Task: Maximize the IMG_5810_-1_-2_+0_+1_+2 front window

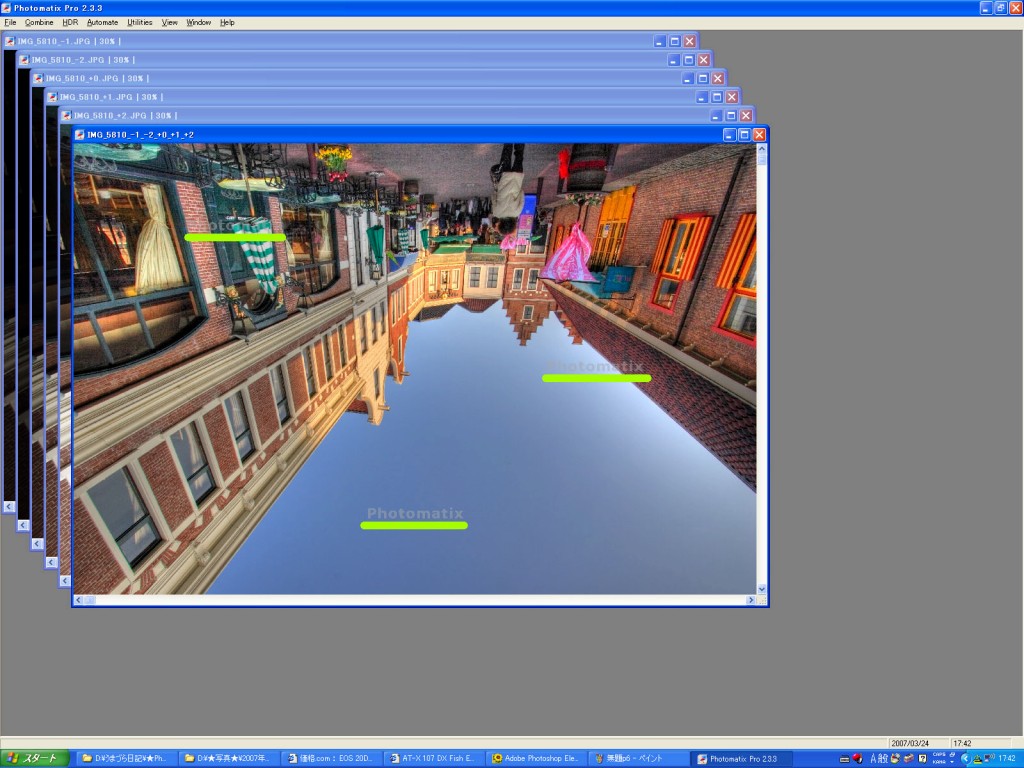Action: [744, 135]
